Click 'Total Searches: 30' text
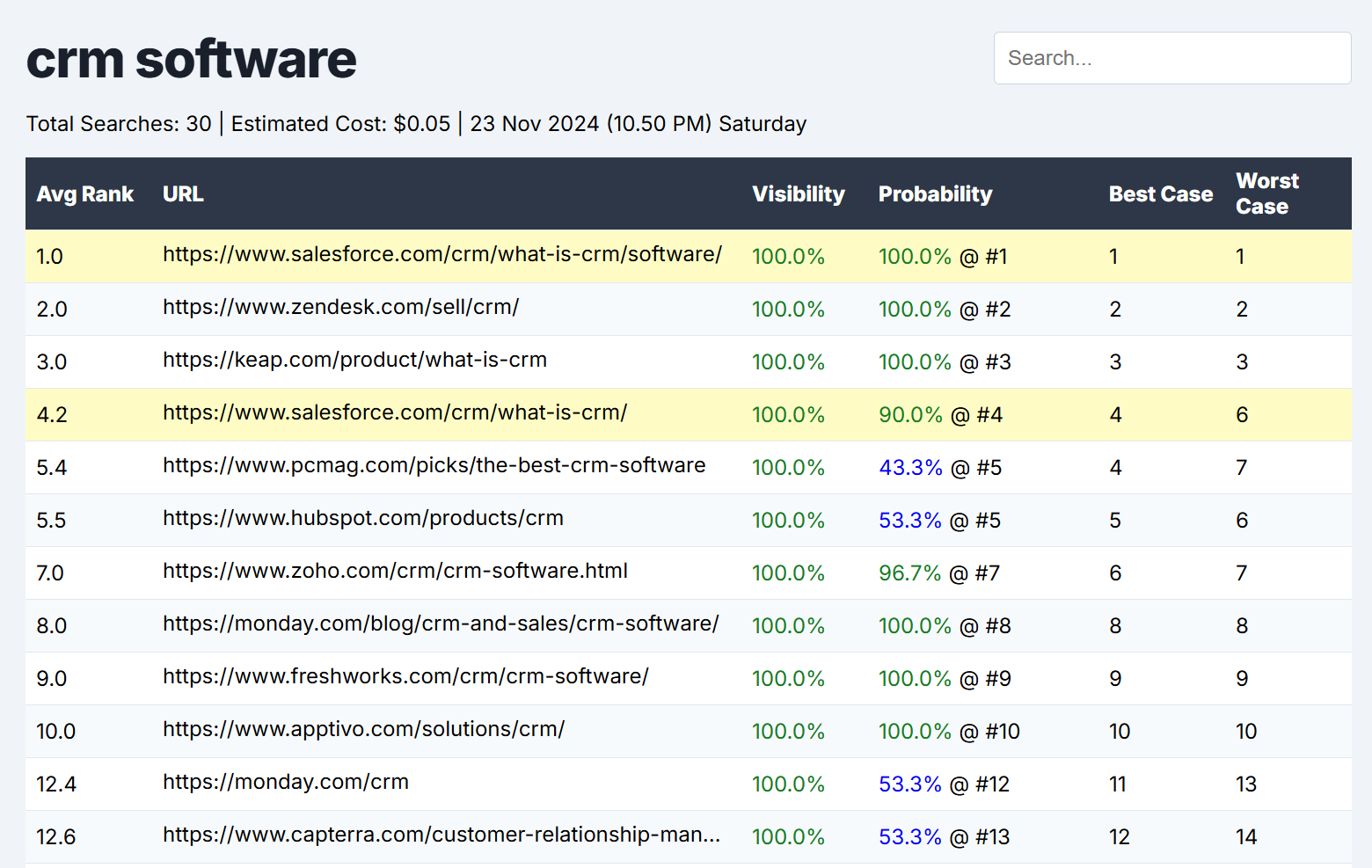This screenshot has width=1372, height=868. (x=119, y=124)
